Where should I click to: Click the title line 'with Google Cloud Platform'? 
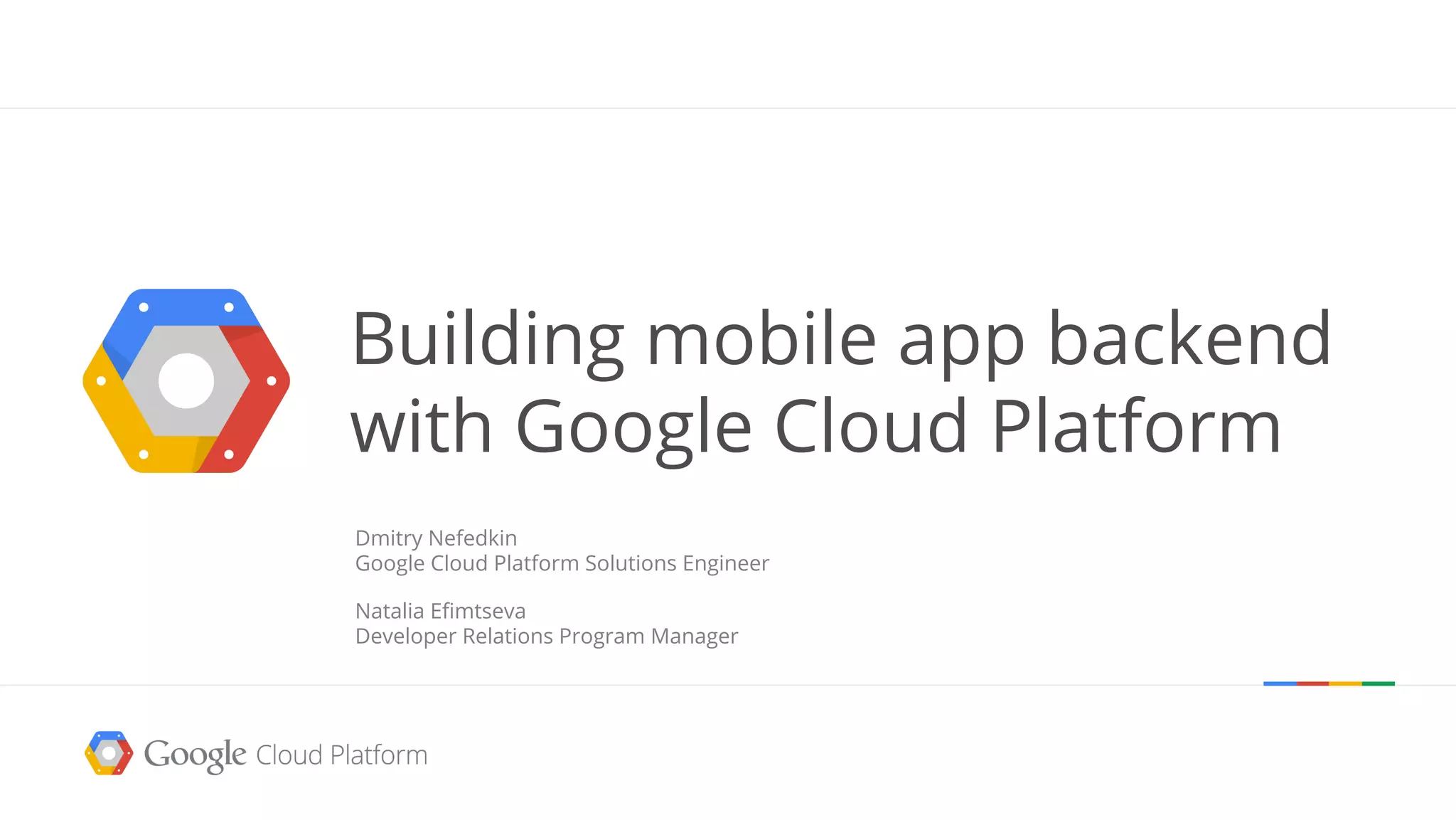point(815,427)
